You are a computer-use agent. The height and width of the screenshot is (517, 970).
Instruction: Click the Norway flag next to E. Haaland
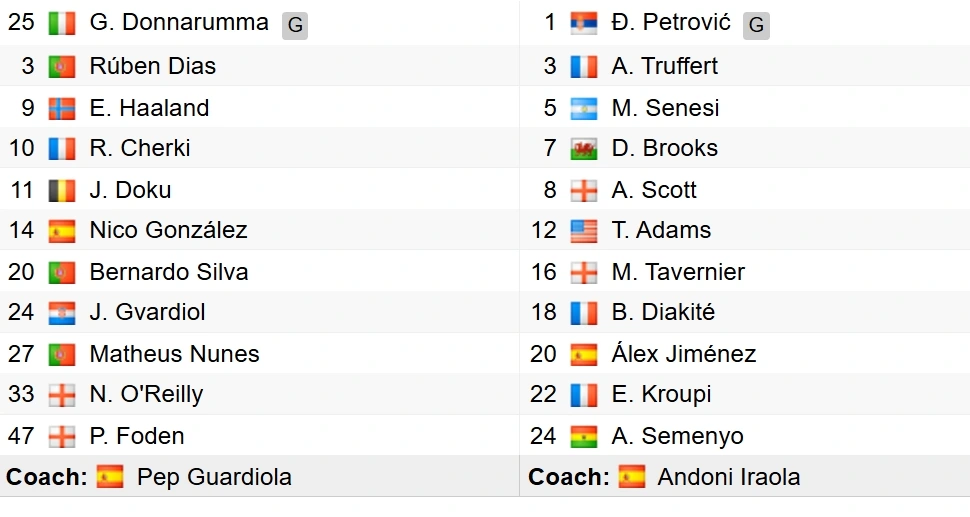tap(61, 108)
